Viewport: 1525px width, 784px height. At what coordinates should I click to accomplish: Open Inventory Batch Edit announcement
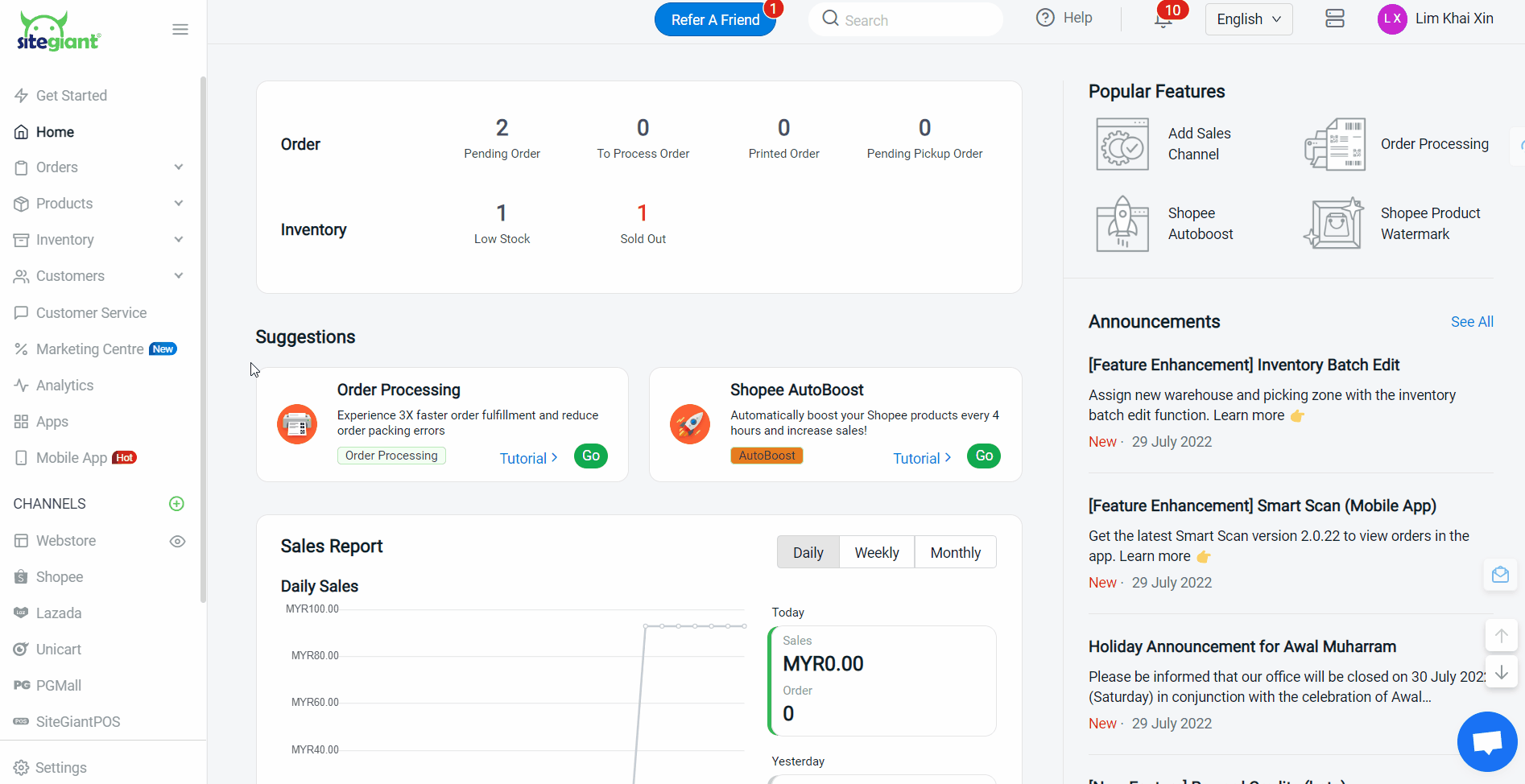click(x=1244, y=365)
